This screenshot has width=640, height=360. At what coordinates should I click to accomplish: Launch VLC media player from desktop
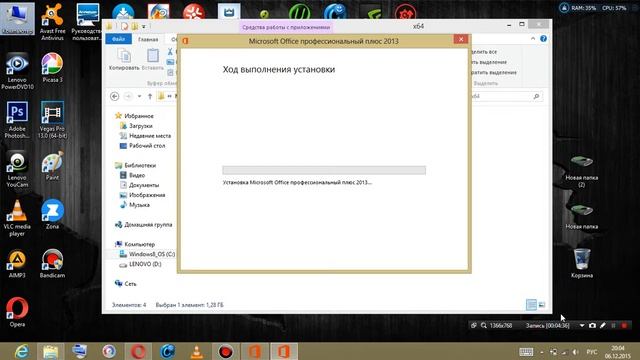pos(17,218)
